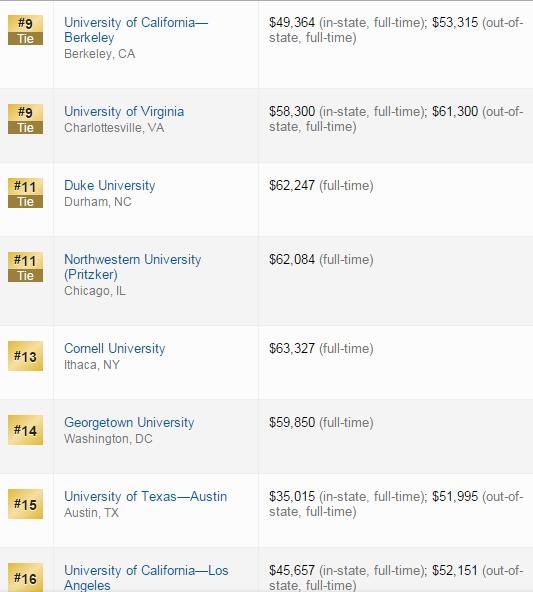Open the Cornell University link
Image resolution: width=533 pixels, height=592 pixels.
point(115,348)
